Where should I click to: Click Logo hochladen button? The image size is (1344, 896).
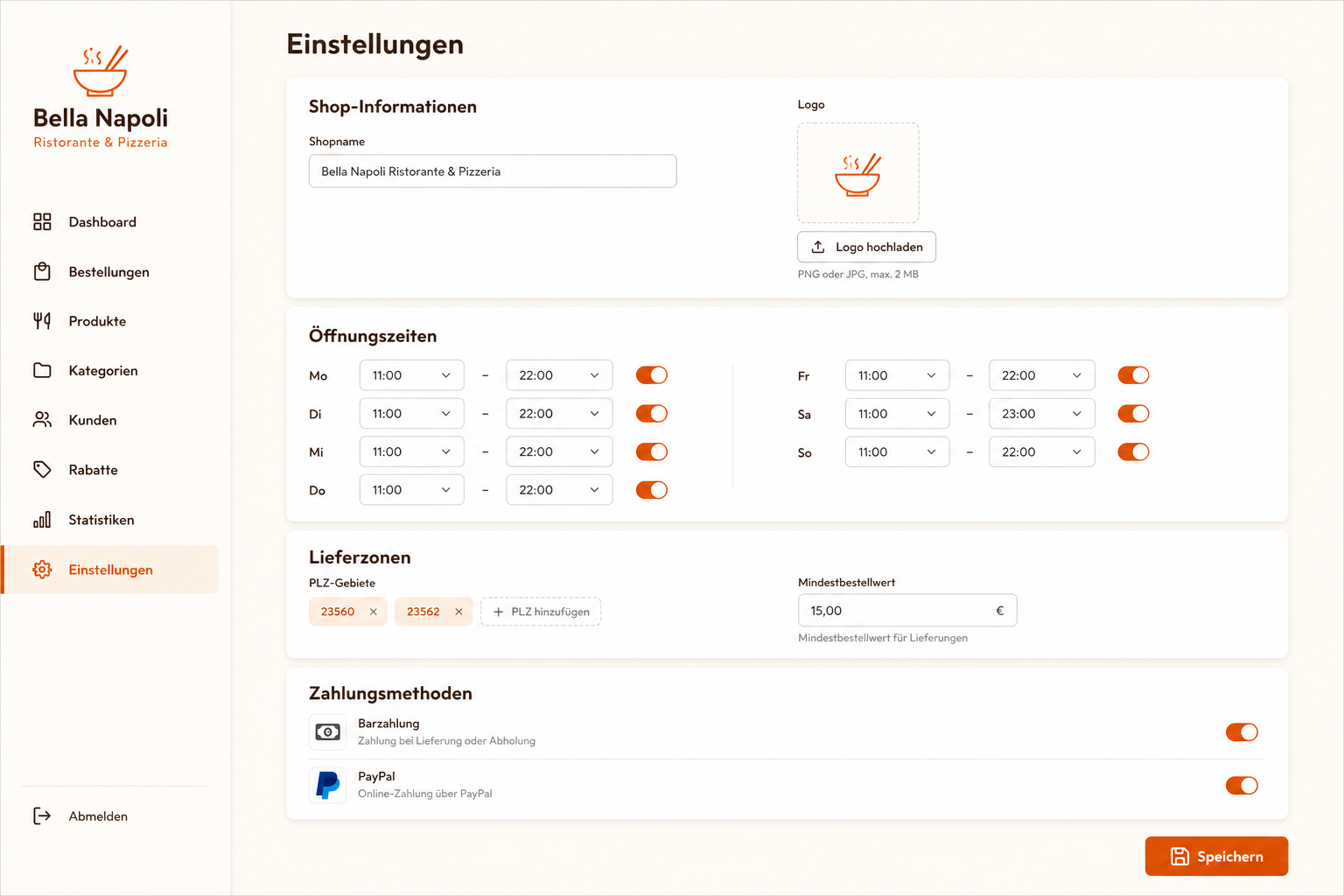866,247
